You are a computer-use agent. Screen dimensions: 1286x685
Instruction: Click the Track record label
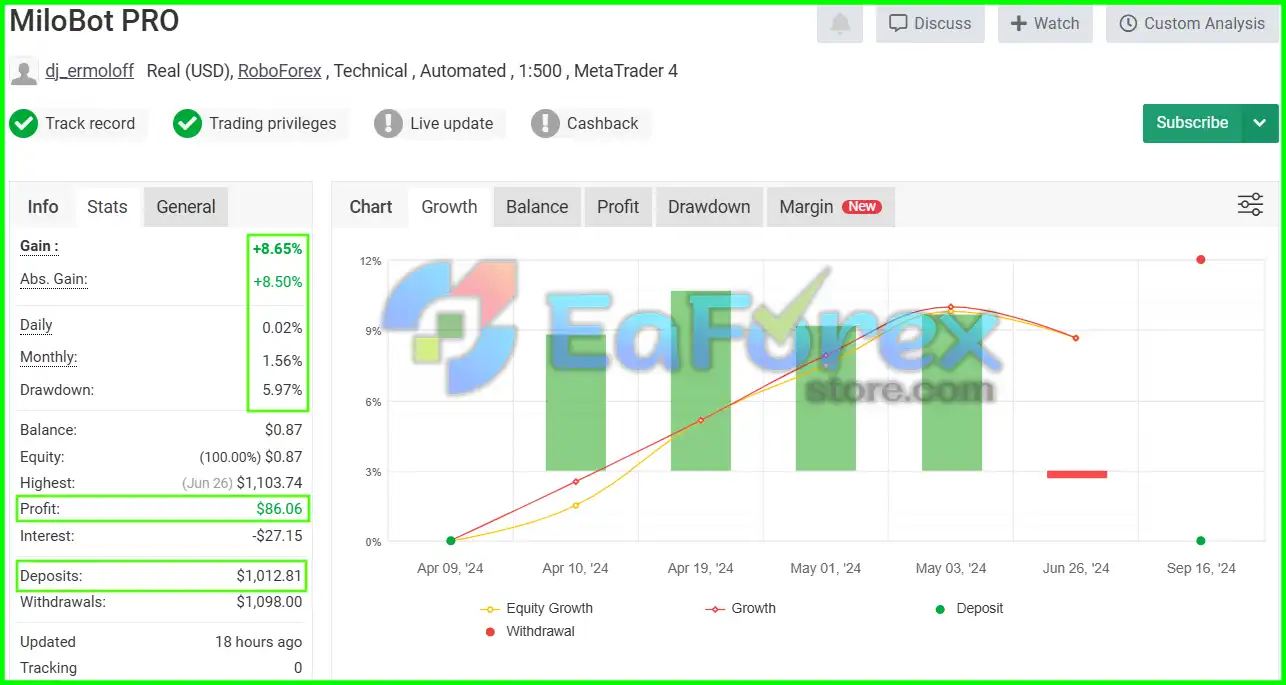click(x=90, y=123)
